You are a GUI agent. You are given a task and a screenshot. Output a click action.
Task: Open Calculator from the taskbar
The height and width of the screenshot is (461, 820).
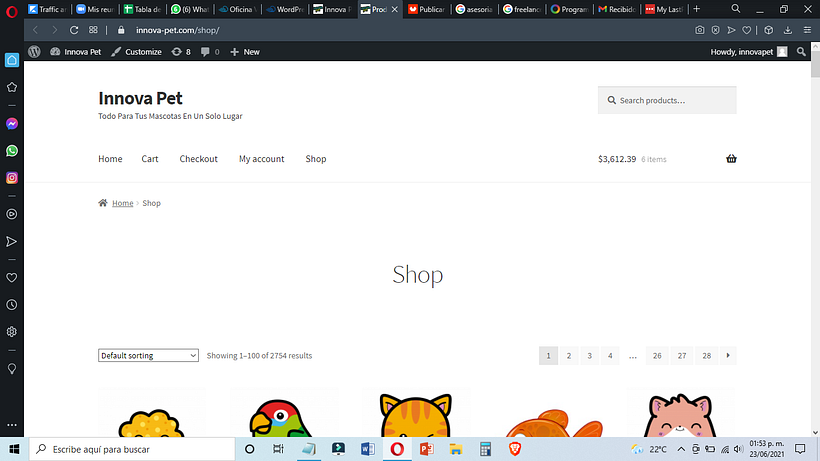(485, 449)
